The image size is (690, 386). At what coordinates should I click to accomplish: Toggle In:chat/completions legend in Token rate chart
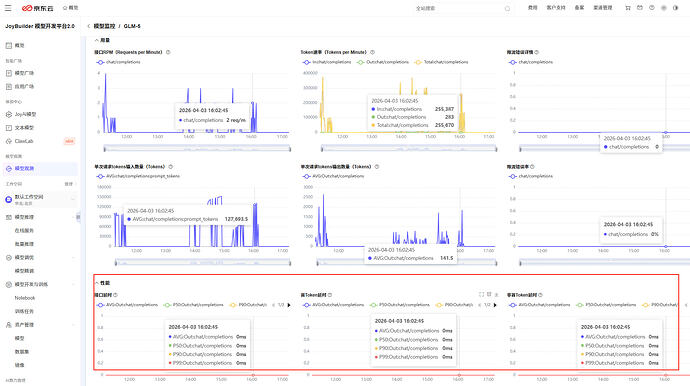pyautogui.click(x=327, y=62)
